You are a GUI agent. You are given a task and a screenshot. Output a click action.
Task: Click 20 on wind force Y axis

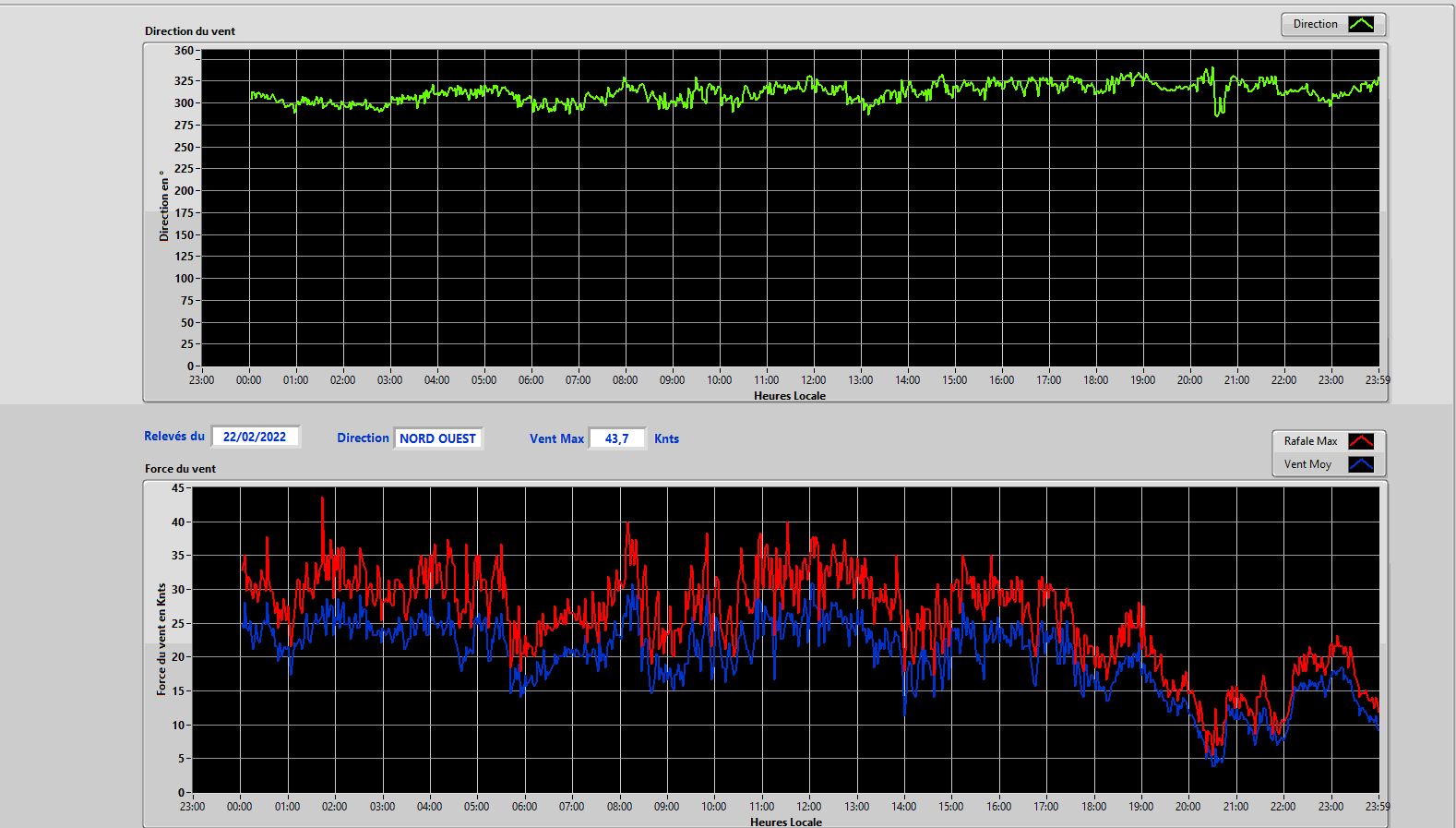click(178, 657)
